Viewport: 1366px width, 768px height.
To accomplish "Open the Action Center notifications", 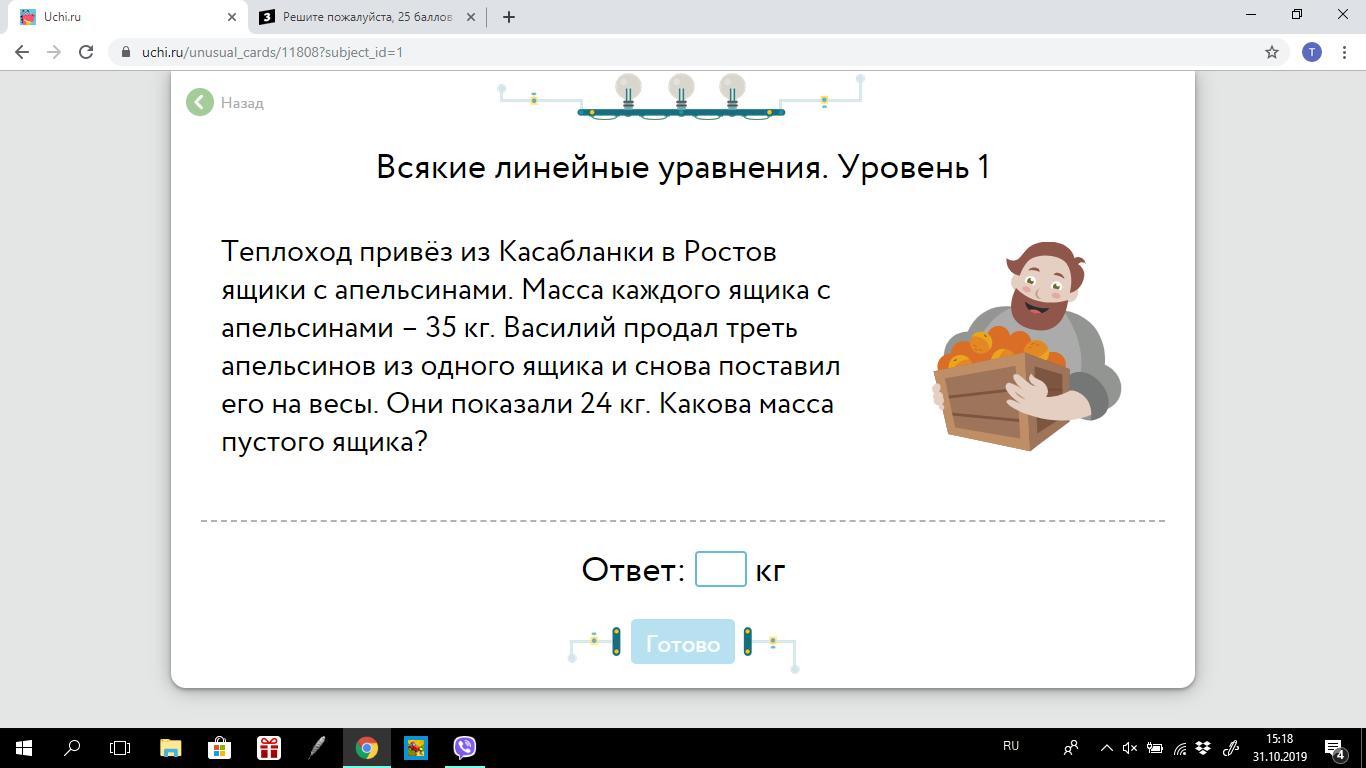I will pos(1335,747).
